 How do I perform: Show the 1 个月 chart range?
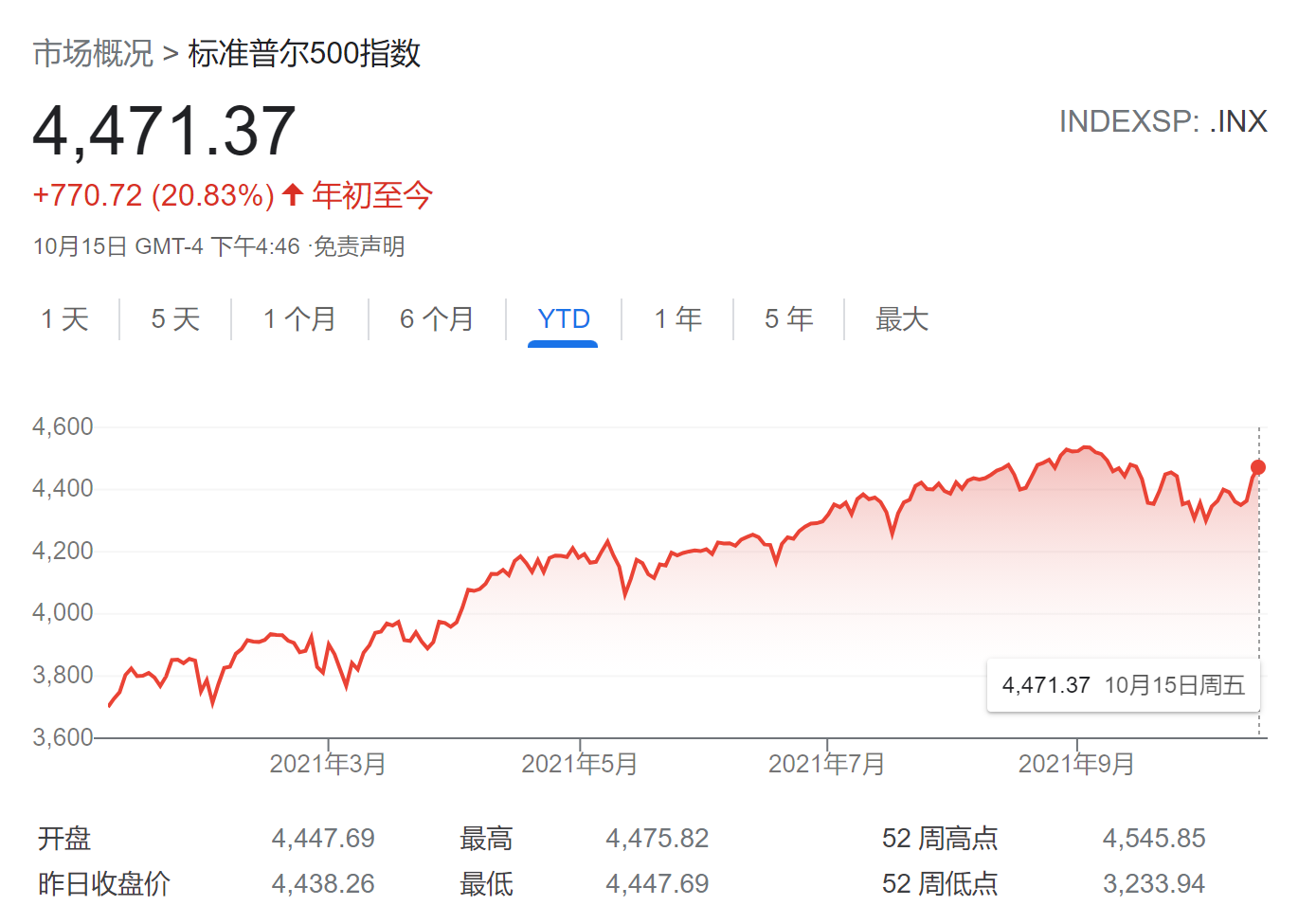pyautogui.click(x=299, y=319)
